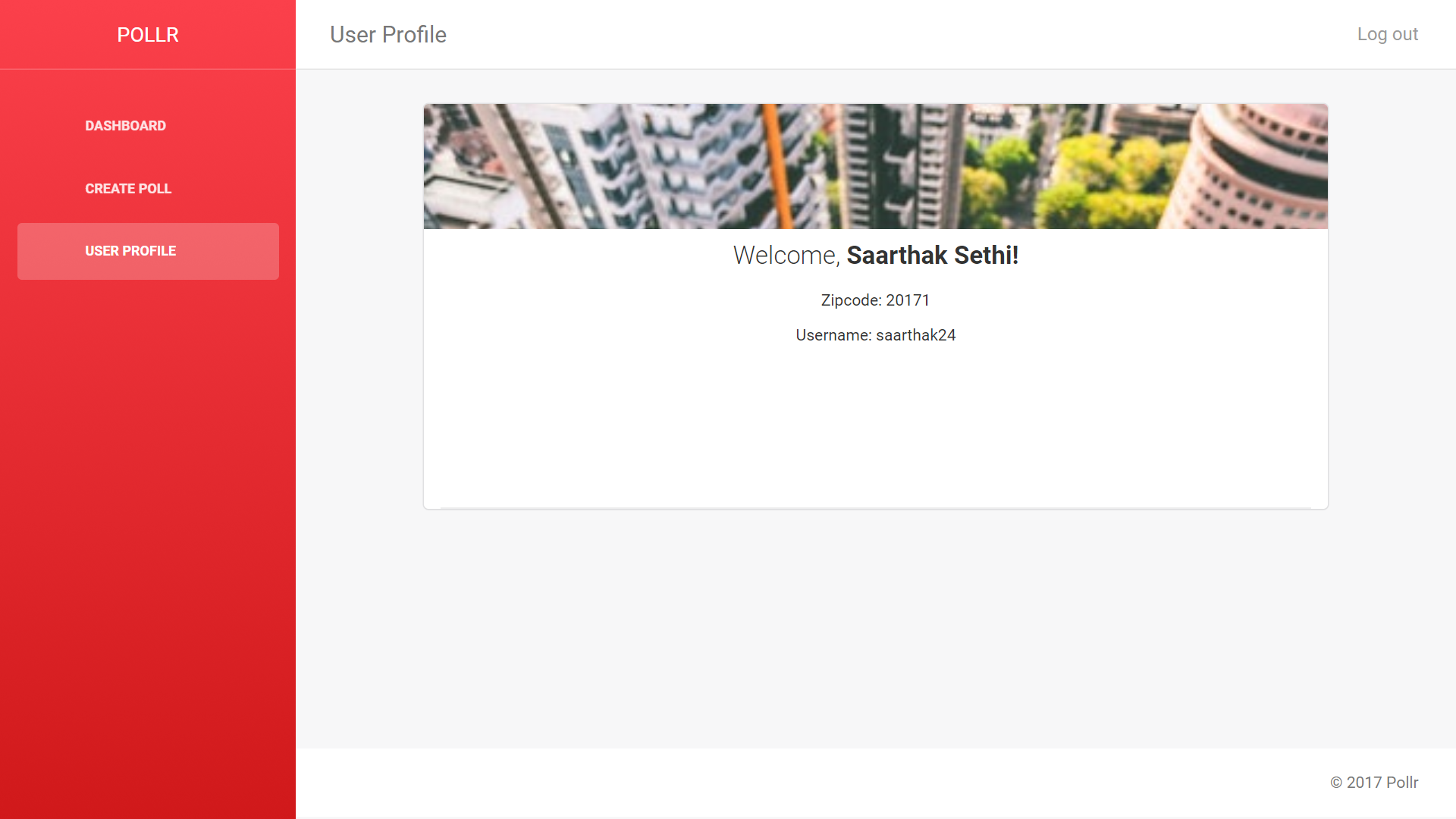Click the city skyline banner image
Image resolution: width=1456 pixels, height=819 pixels.
coord(875,166)
